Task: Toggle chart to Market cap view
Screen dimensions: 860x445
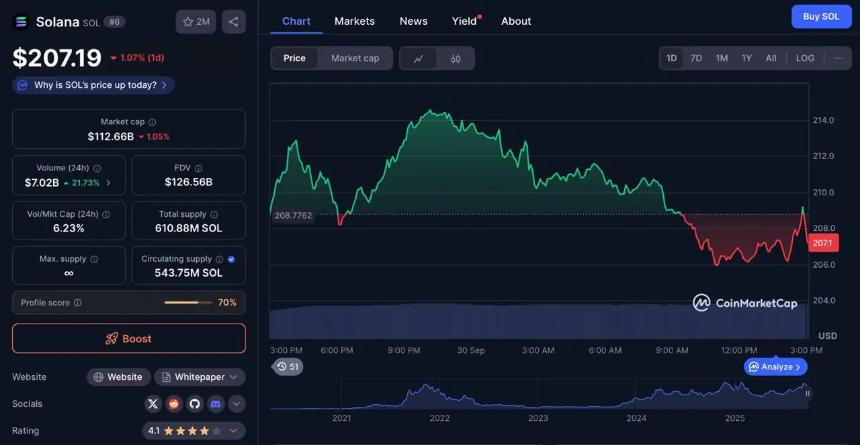Action: click(355, 58)
